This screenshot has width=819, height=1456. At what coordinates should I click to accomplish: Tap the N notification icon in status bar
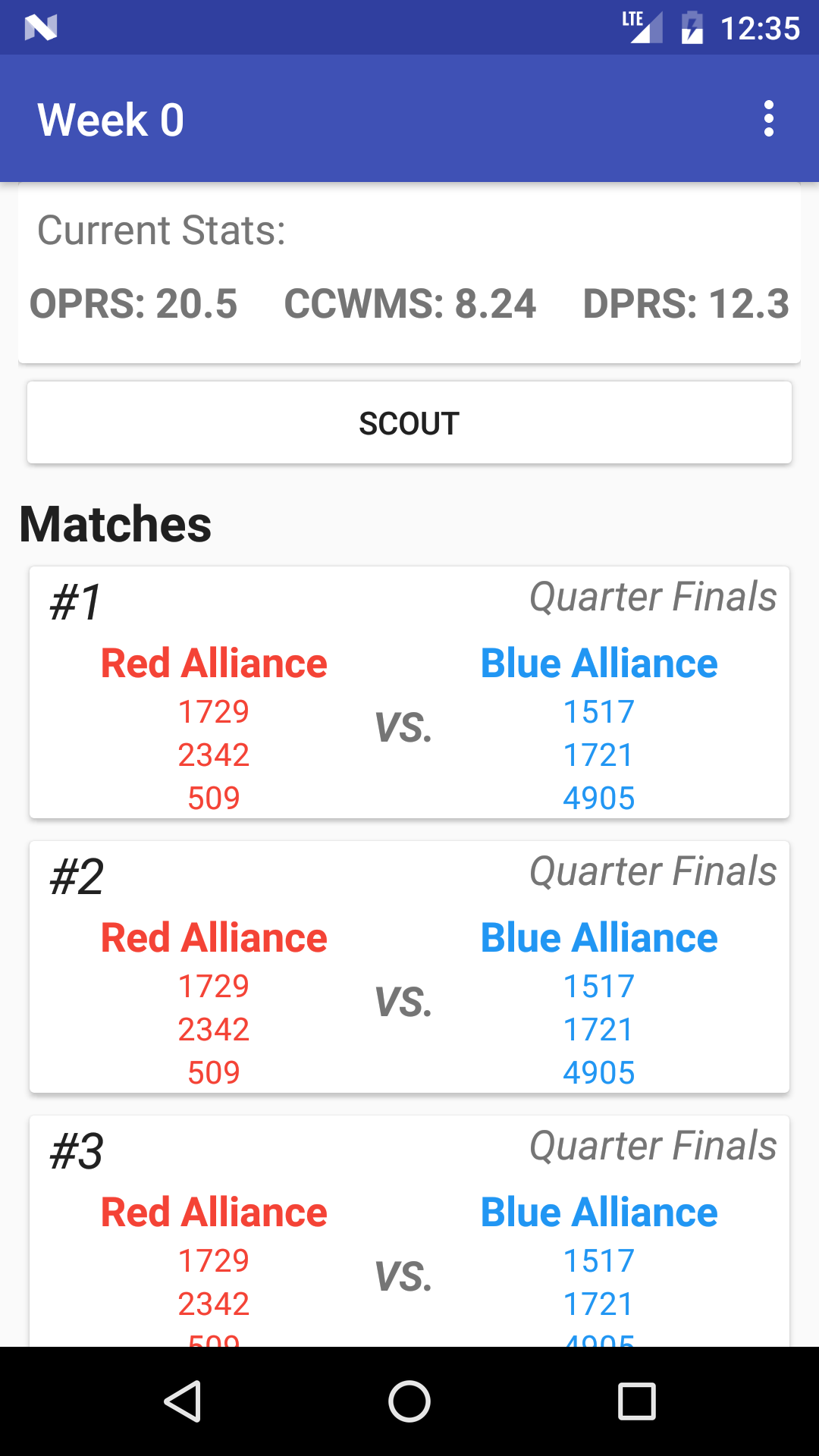coord(41,28)
